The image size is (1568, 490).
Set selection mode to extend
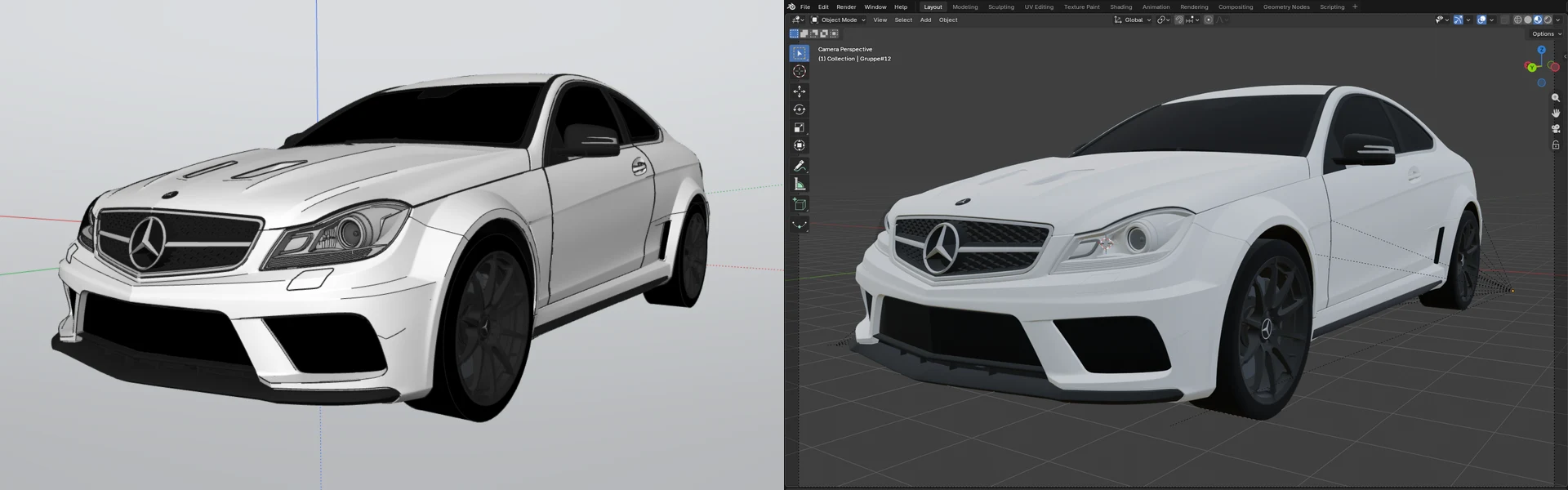pos(804,33)
